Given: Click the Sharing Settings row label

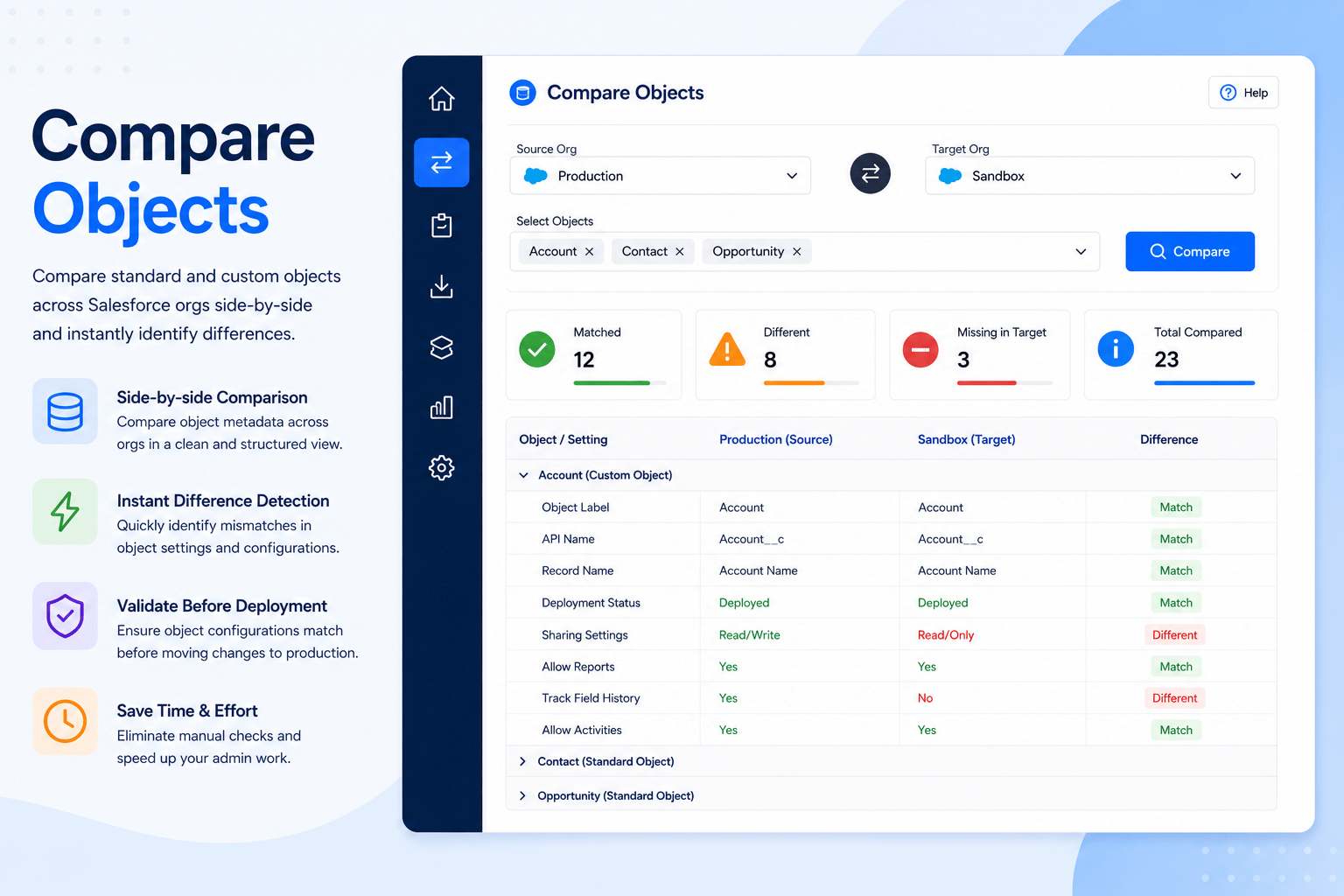Looking at the screenshot, I should (x=584, y=635).
